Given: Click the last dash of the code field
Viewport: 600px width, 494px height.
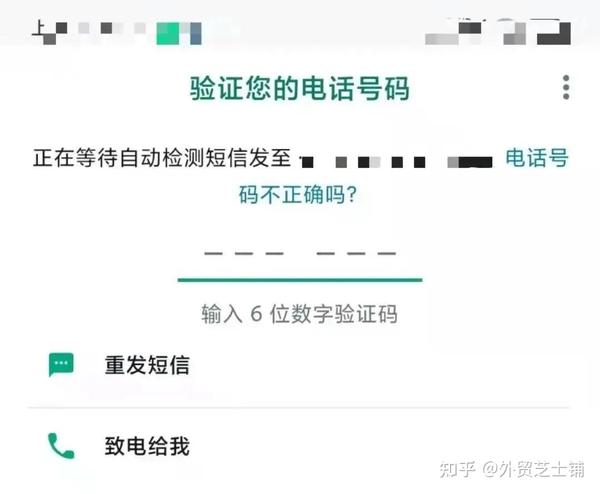Looking at the screenshot, I should pos(386,253).
